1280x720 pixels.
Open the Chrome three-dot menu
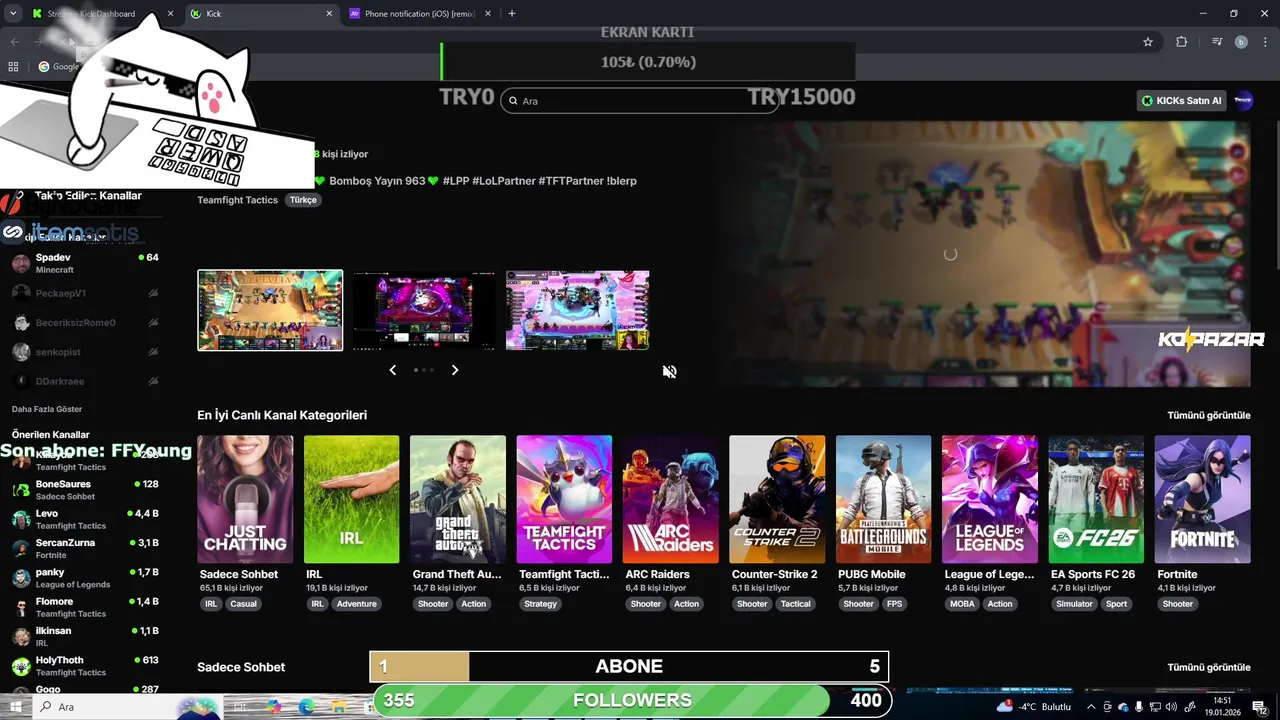tap(1265, 42)
